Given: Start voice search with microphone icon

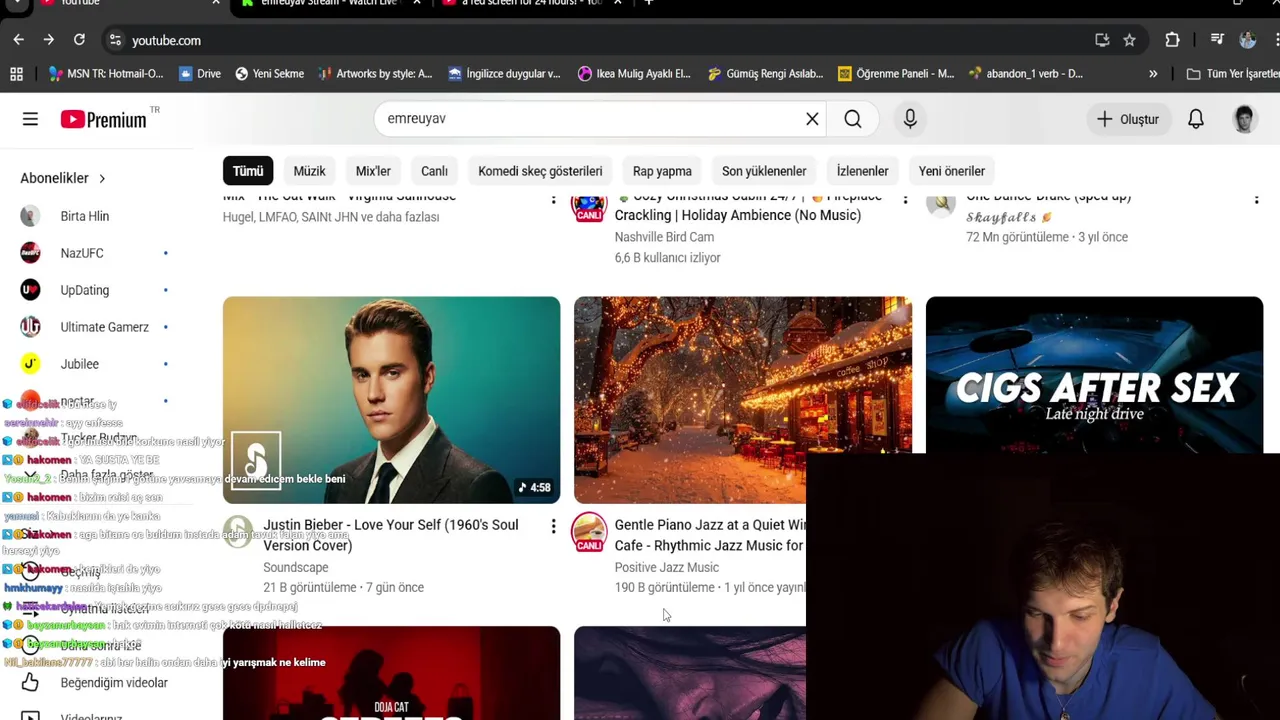Looking at the screenshot, I should [910, 119].
